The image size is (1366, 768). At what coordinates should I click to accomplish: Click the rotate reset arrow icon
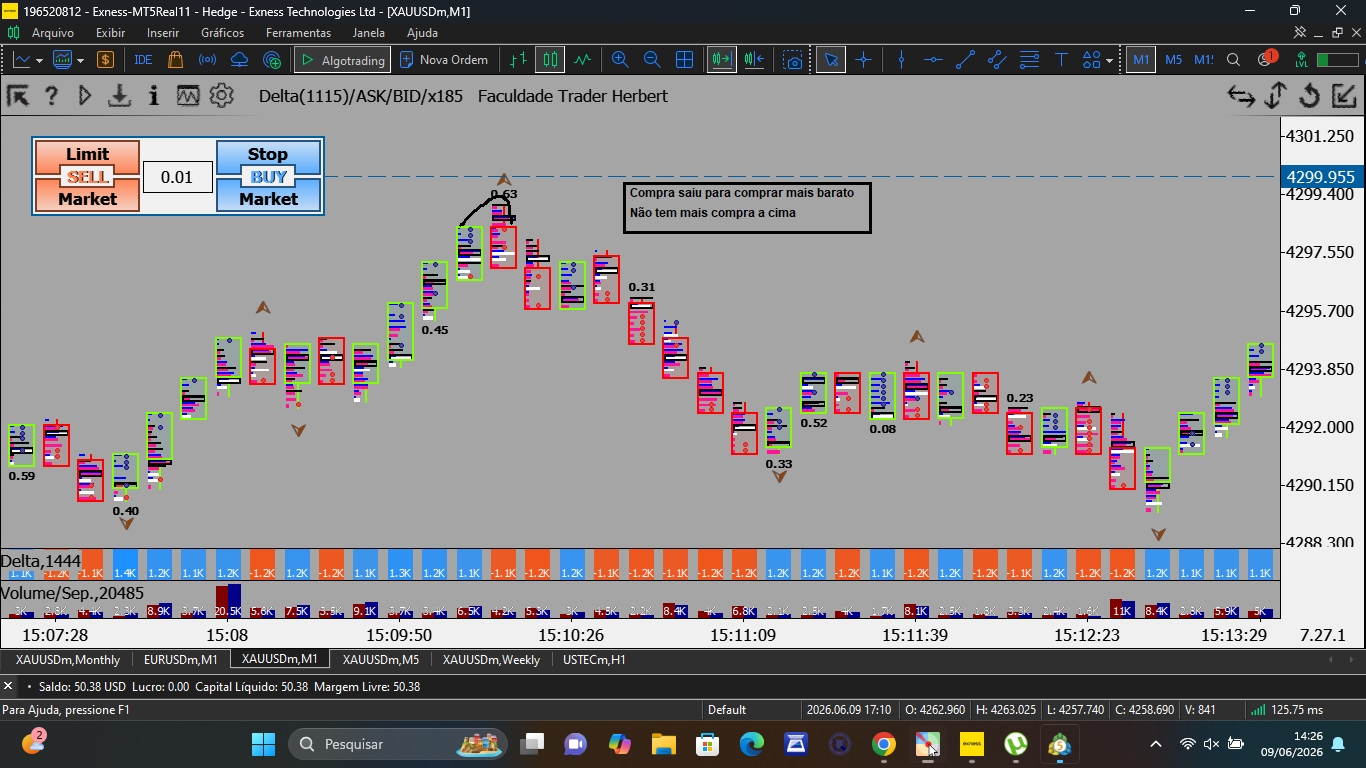pyautogui.click(x=1310, y=96)
